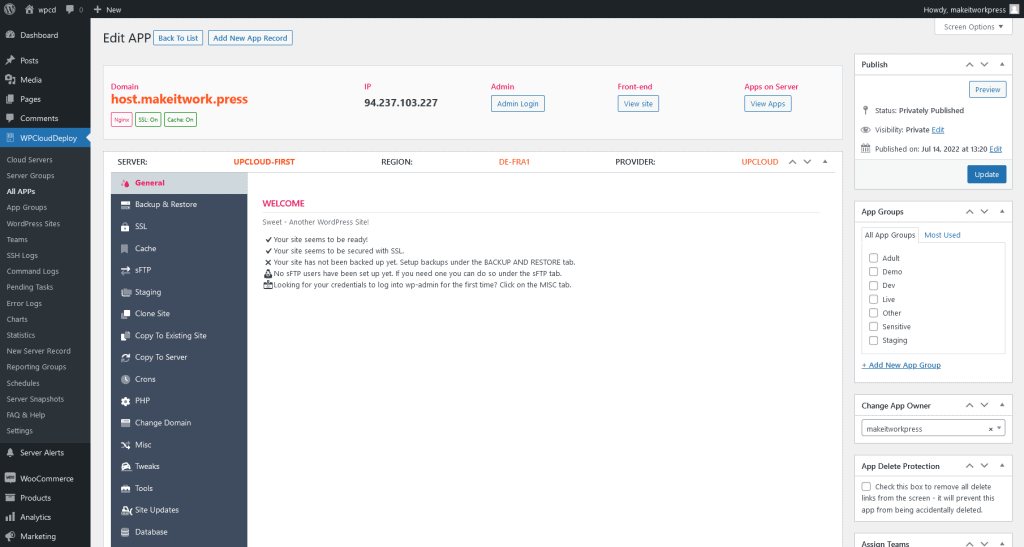Open the Screen Options dropdown
The width and height of the screenshot is (1024, 547).
click(x=973, y=27)
